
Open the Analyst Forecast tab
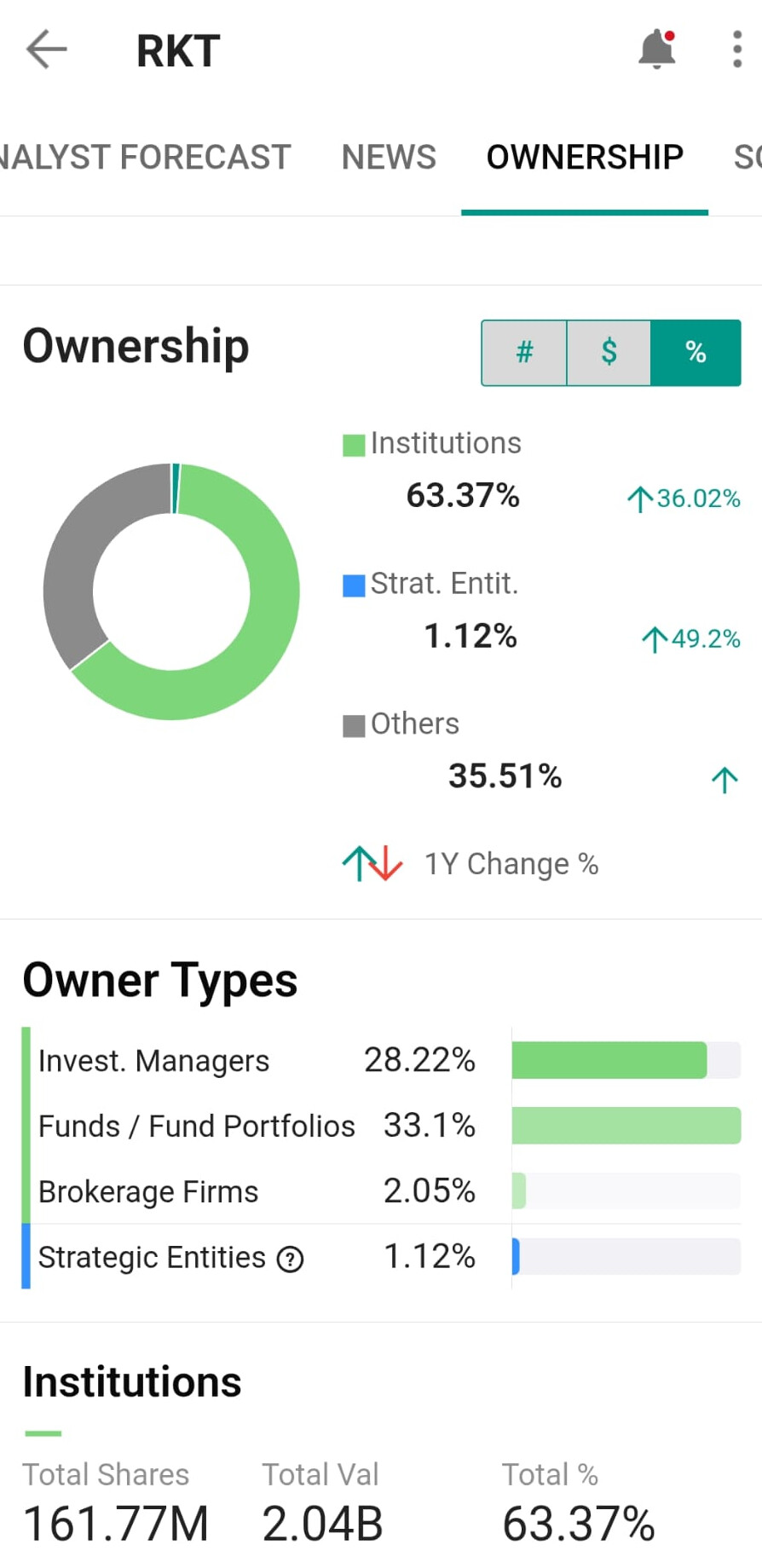coord(145,158)
